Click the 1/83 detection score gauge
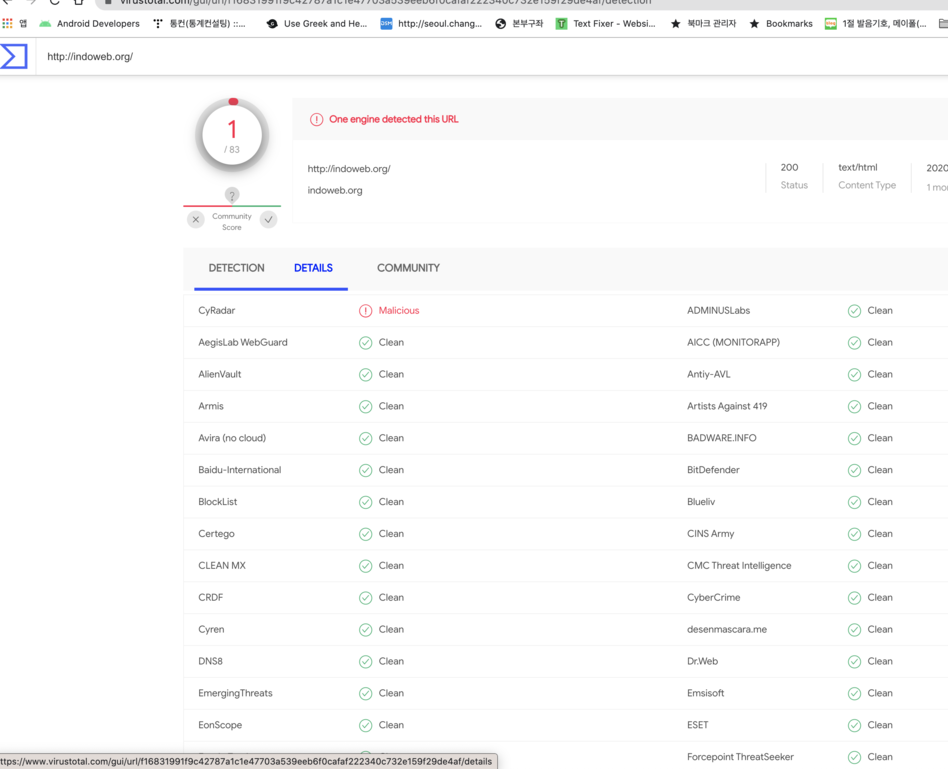This screenshot has width=948, height=769. tap(232, 135)
